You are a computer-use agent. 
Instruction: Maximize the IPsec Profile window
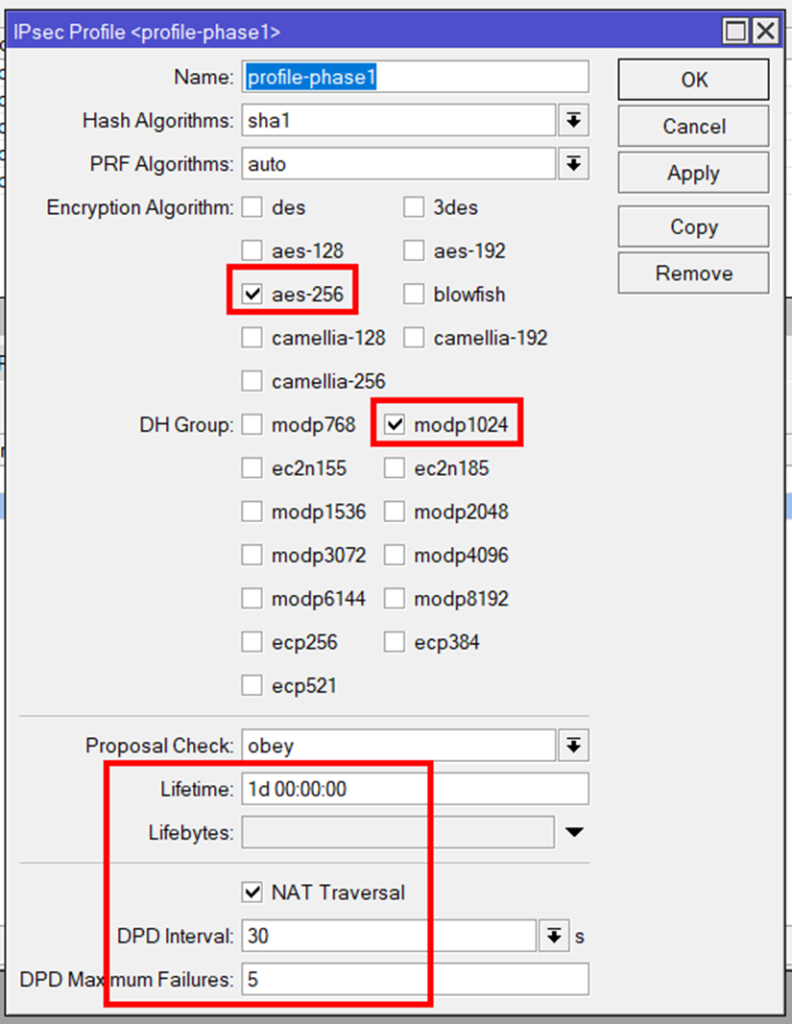736,31
